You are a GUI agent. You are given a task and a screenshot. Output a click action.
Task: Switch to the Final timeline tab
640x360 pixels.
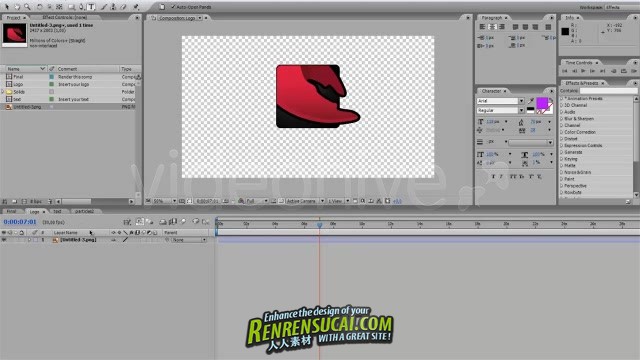click(x=11, y=211)
